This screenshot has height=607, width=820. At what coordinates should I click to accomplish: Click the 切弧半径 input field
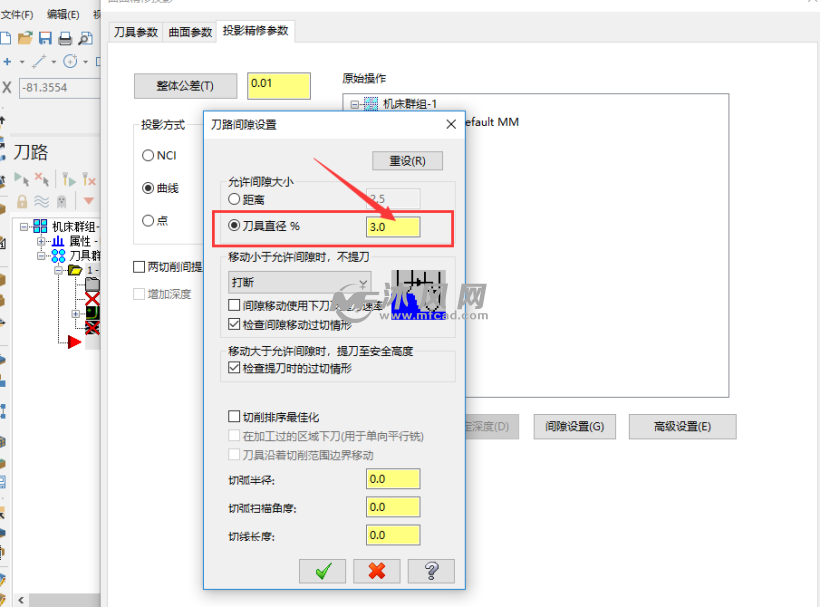click(393, 479)
